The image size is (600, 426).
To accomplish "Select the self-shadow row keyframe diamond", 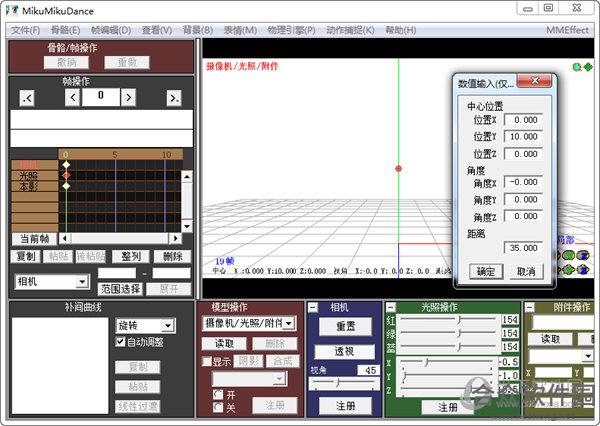I will coord(67,186).
